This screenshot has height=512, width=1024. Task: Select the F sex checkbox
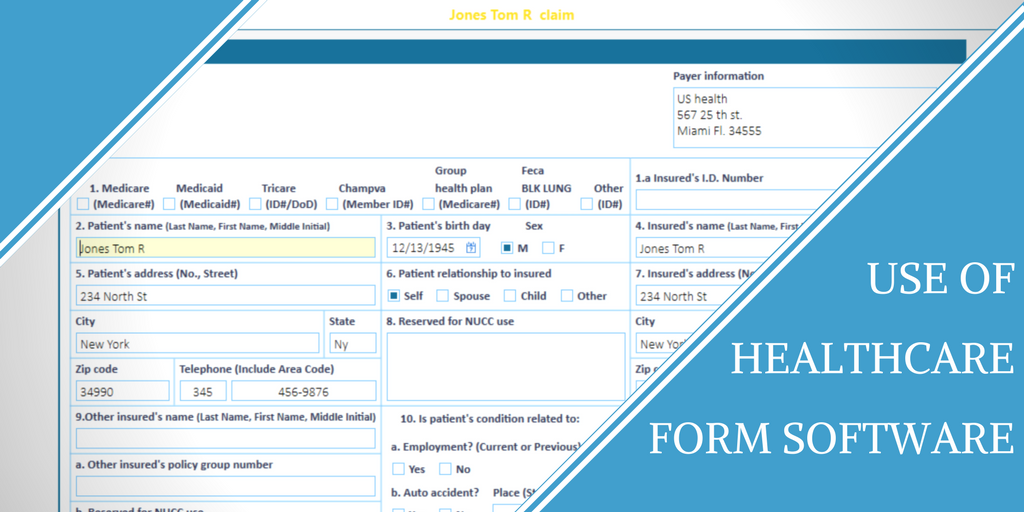click(549, 248)
